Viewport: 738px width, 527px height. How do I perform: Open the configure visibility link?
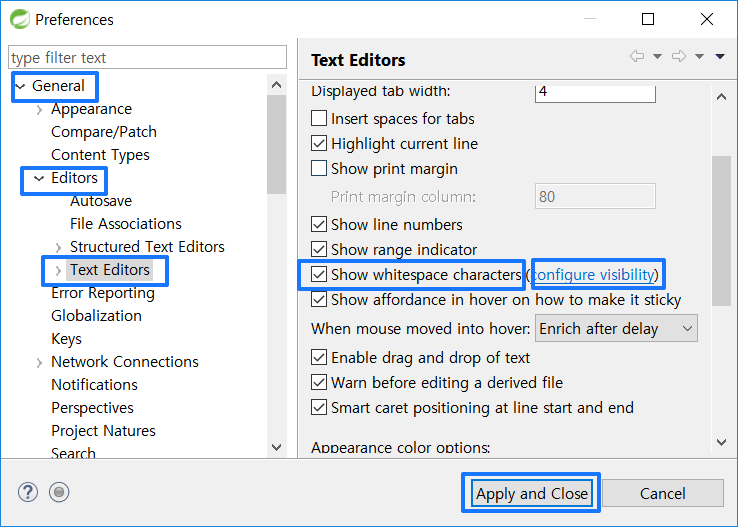pos(593,274)
